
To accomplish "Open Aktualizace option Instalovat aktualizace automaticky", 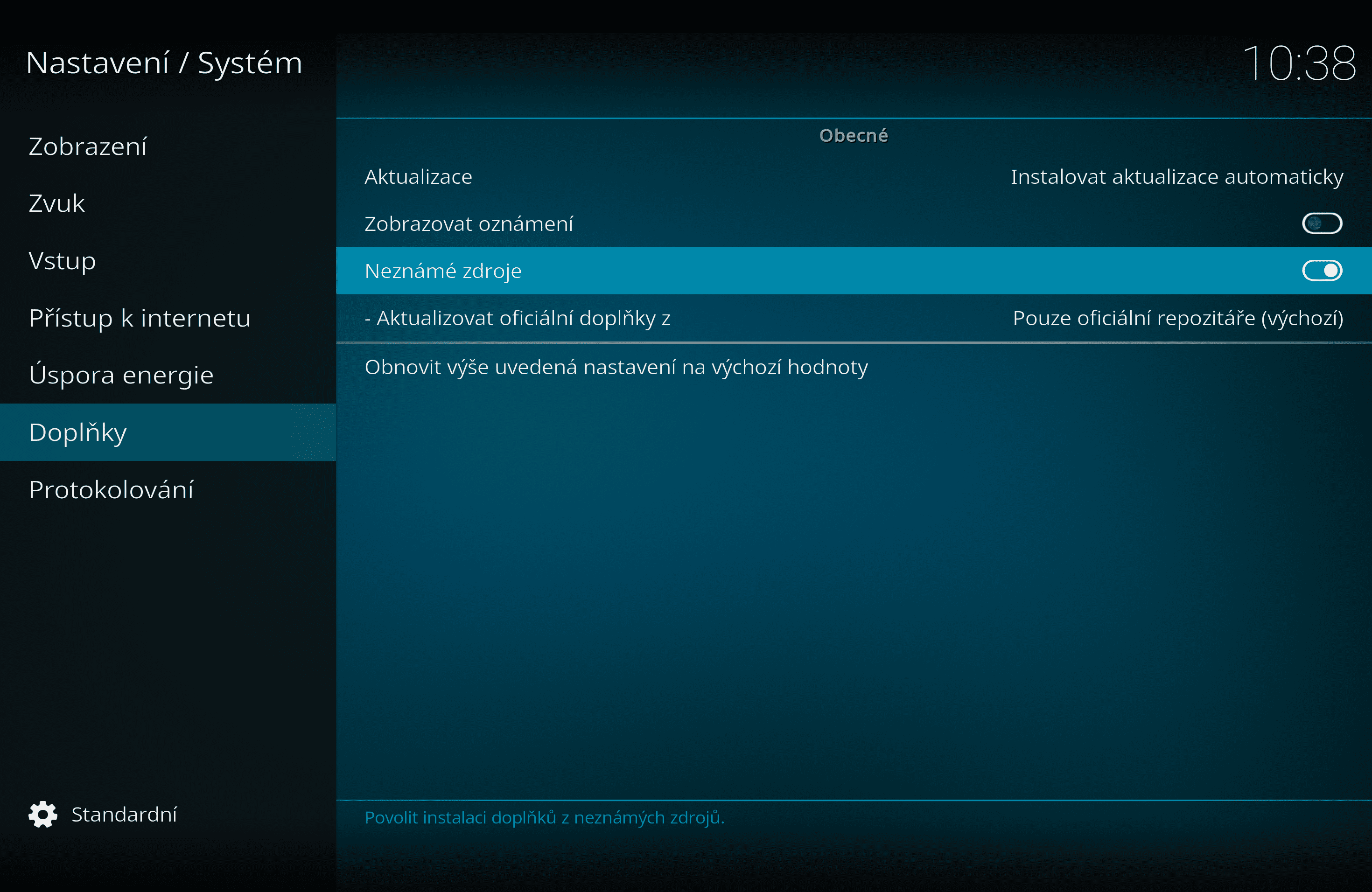I will pyautogui.click(x=1176, y=177).
